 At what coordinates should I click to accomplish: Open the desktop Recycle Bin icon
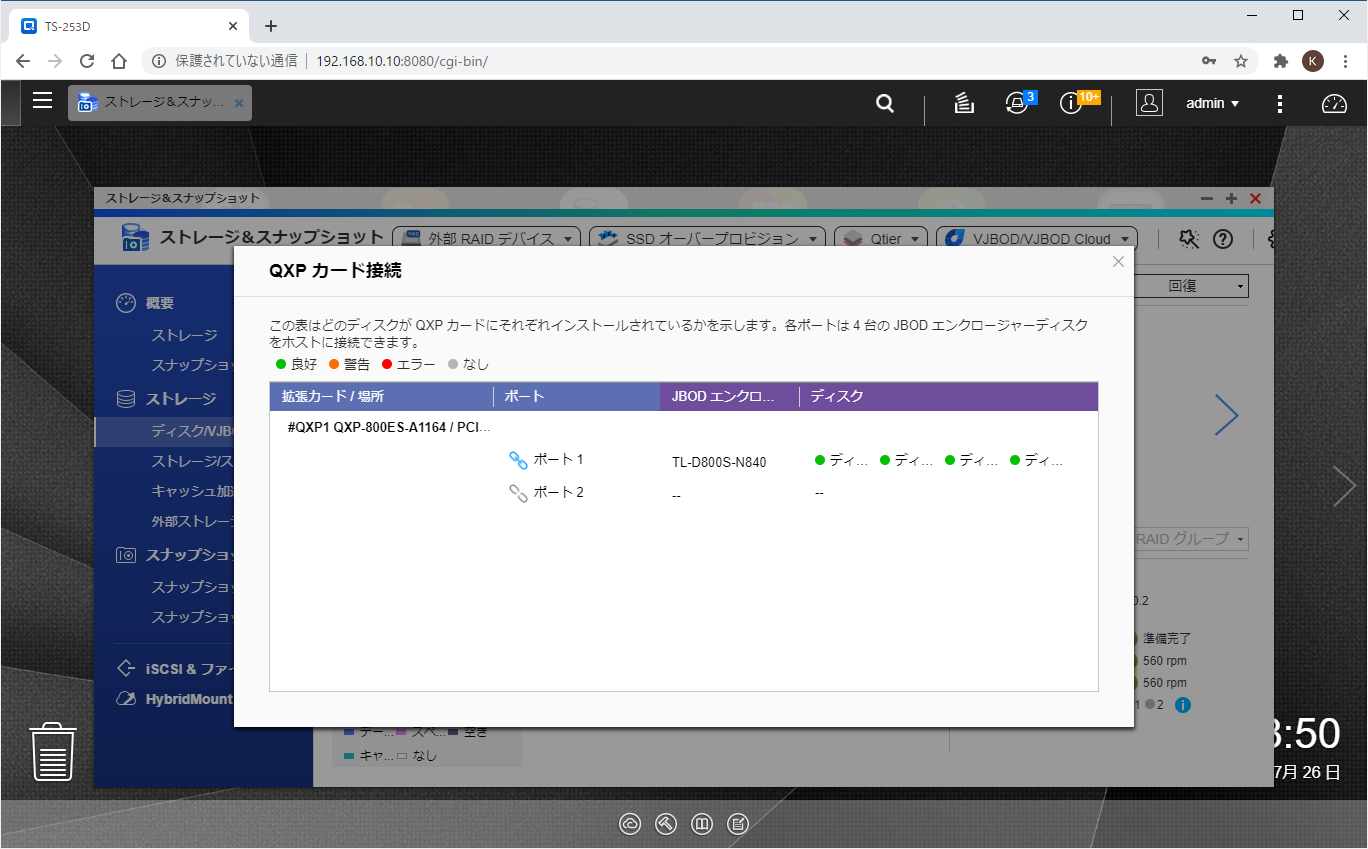point(51,752)
